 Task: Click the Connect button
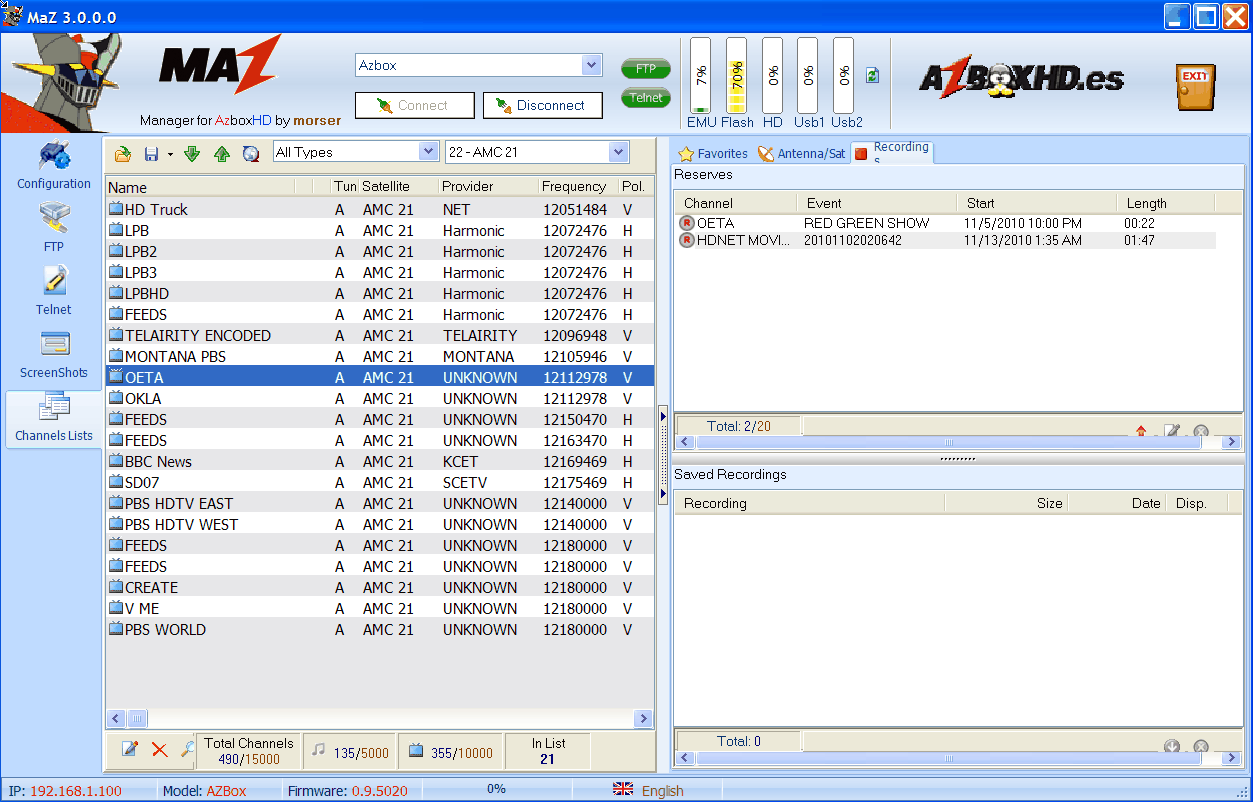tap(415, 105)
